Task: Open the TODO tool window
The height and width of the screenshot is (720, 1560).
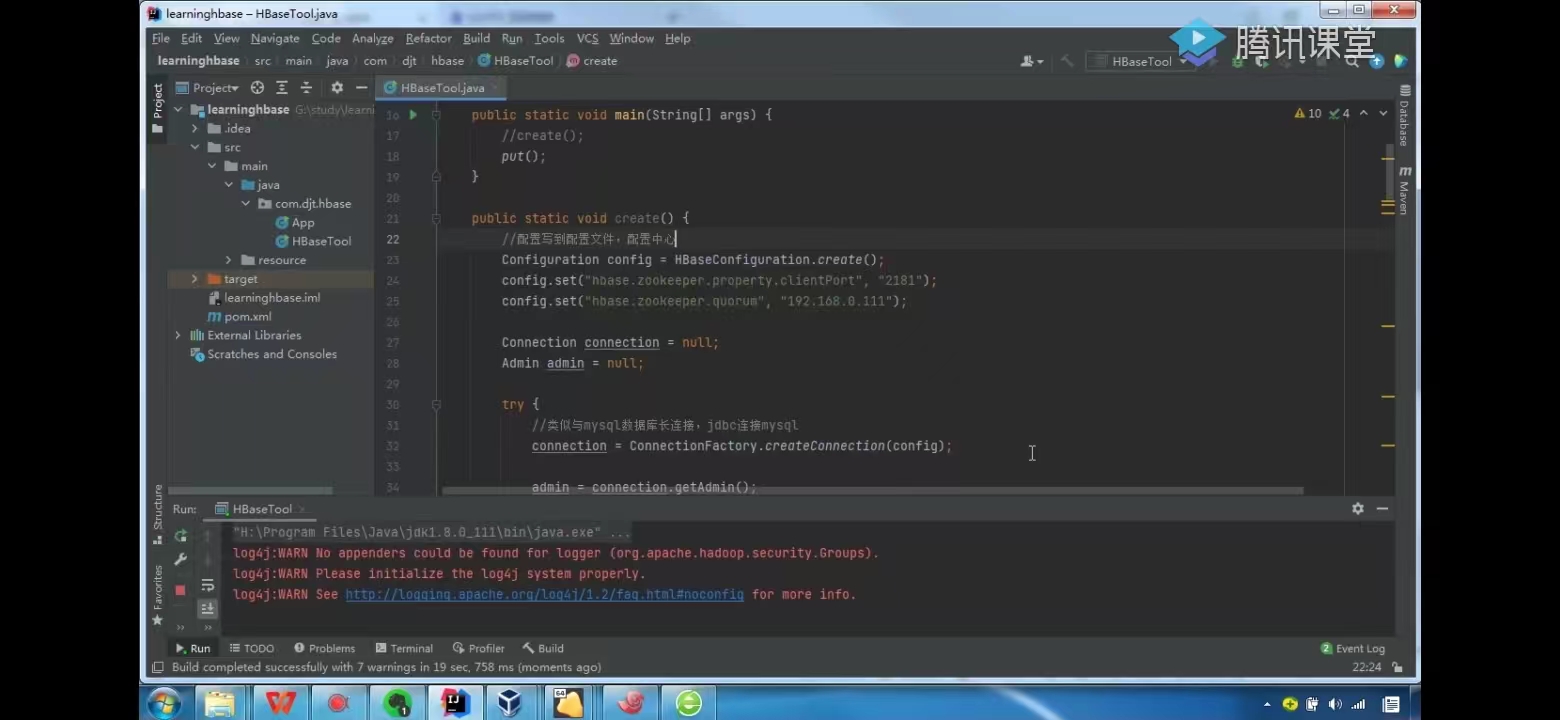Action: (x=251, y=648)
